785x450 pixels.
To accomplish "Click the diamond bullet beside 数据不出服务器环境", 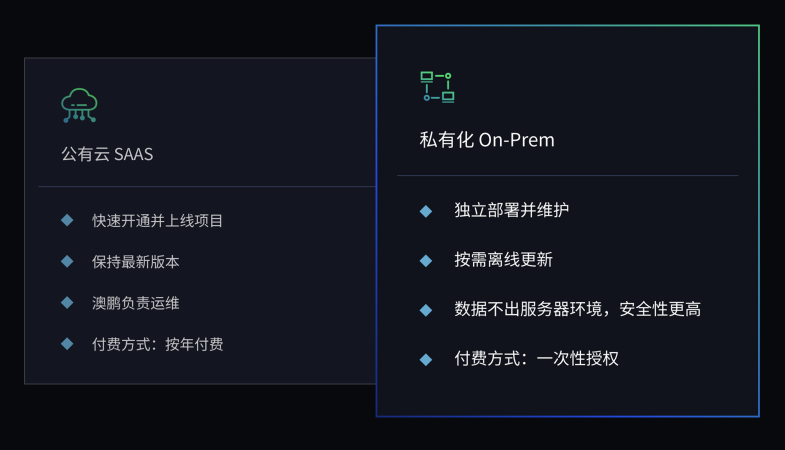I will click(x=426, y=310).
